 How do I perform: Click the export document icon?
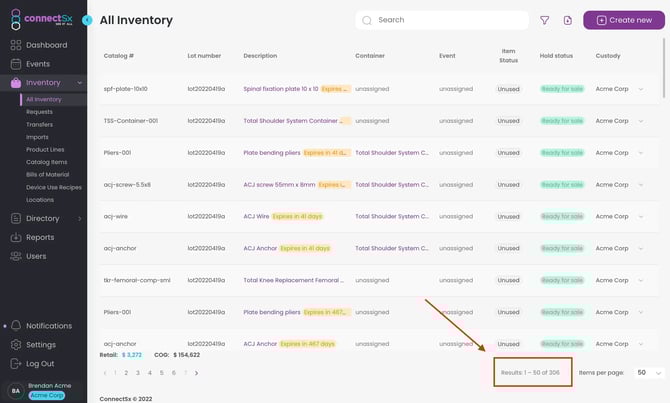click(568, 20)
